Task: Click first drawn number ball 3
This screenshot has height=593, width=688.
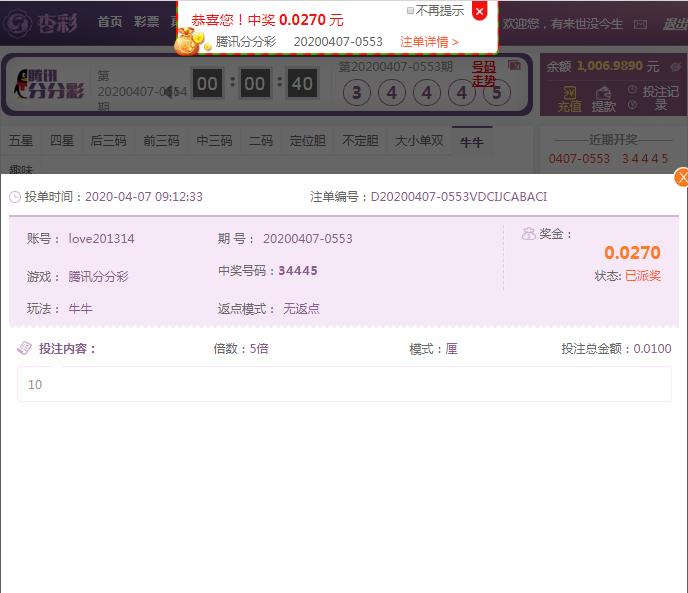Action: (x=357, y=93)
